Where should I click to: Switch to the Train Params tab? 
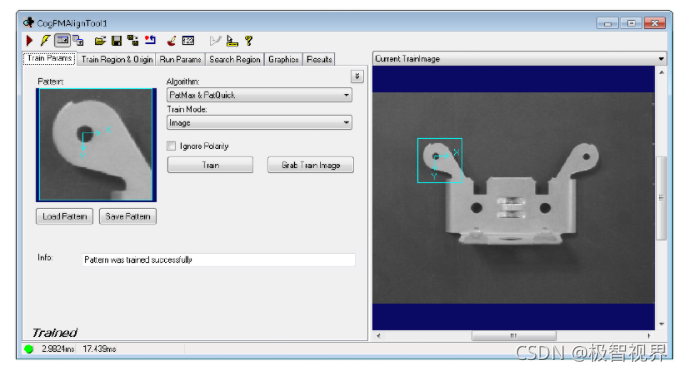point(49,58)
